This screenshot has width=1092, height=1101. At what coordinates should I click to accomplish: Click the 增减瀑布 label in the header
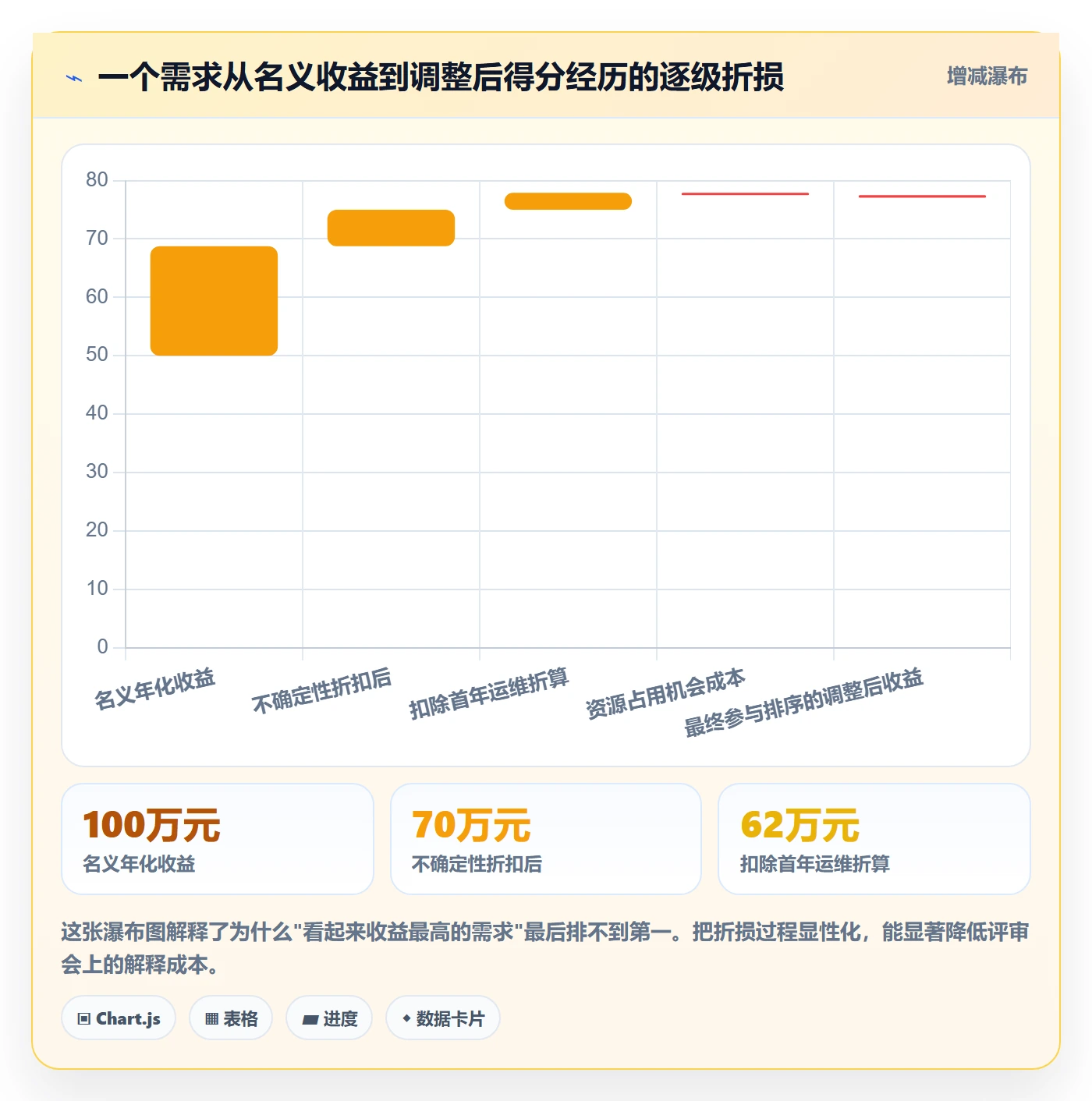[987, 76]
